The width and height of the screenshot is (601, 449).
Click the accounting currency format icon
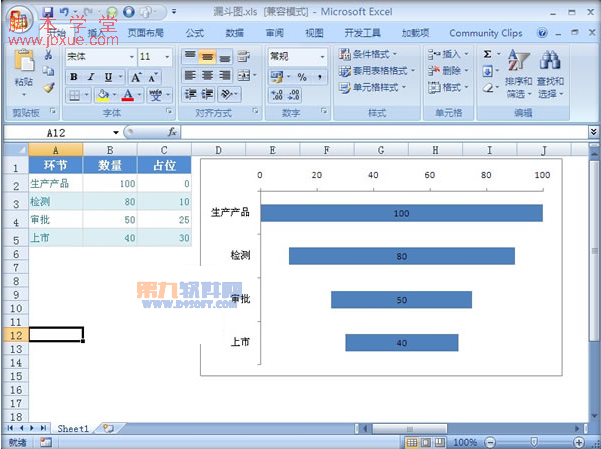[x=277, y=77]
